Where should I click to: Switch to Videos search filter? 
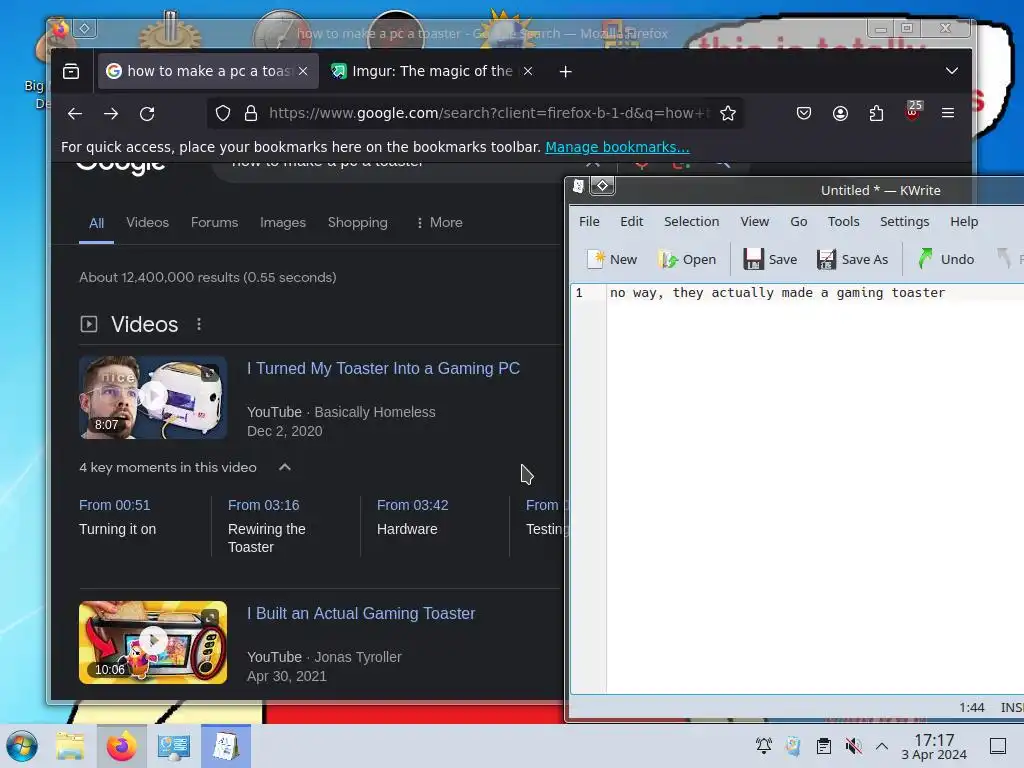point(148,223)
